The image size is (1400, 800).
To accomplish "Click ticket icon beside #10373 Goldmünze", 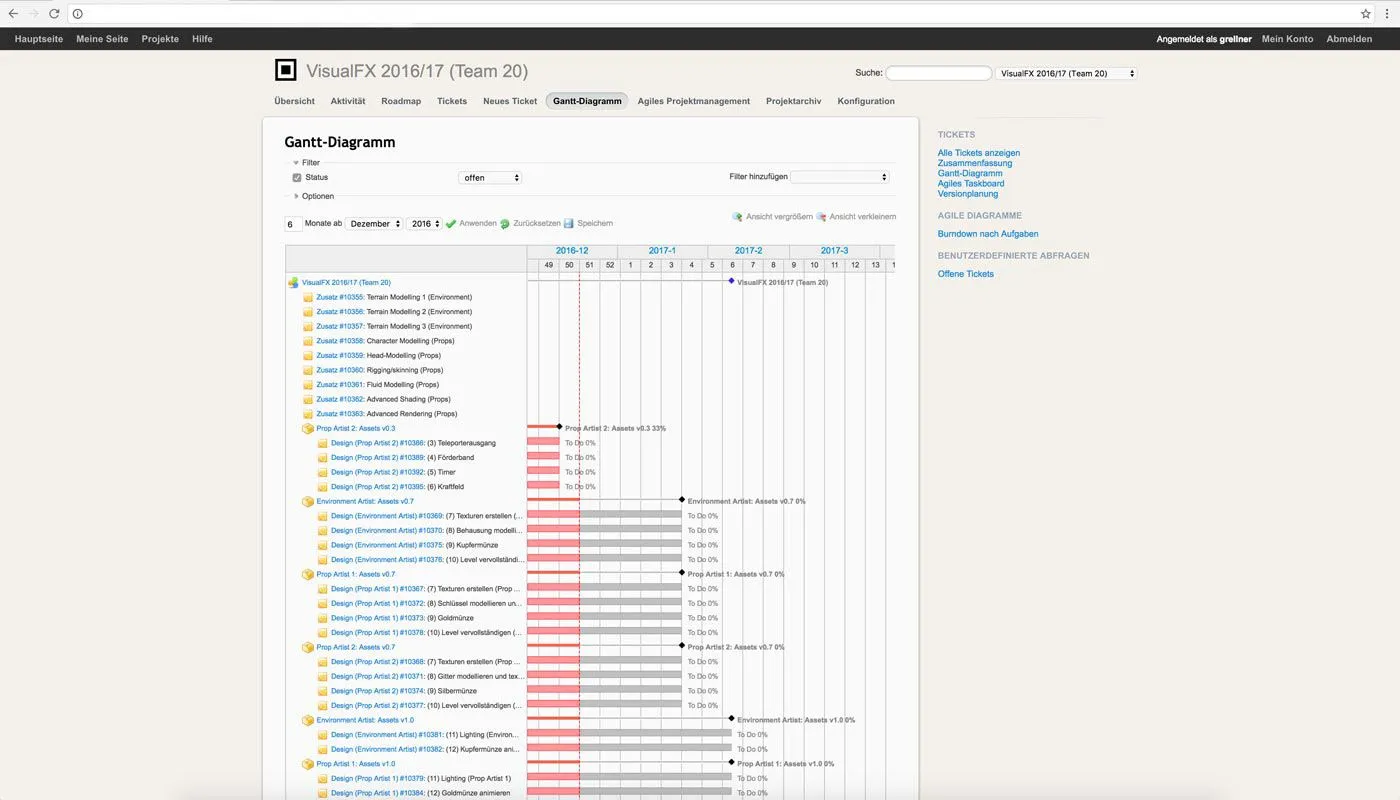I will (323, 618).
